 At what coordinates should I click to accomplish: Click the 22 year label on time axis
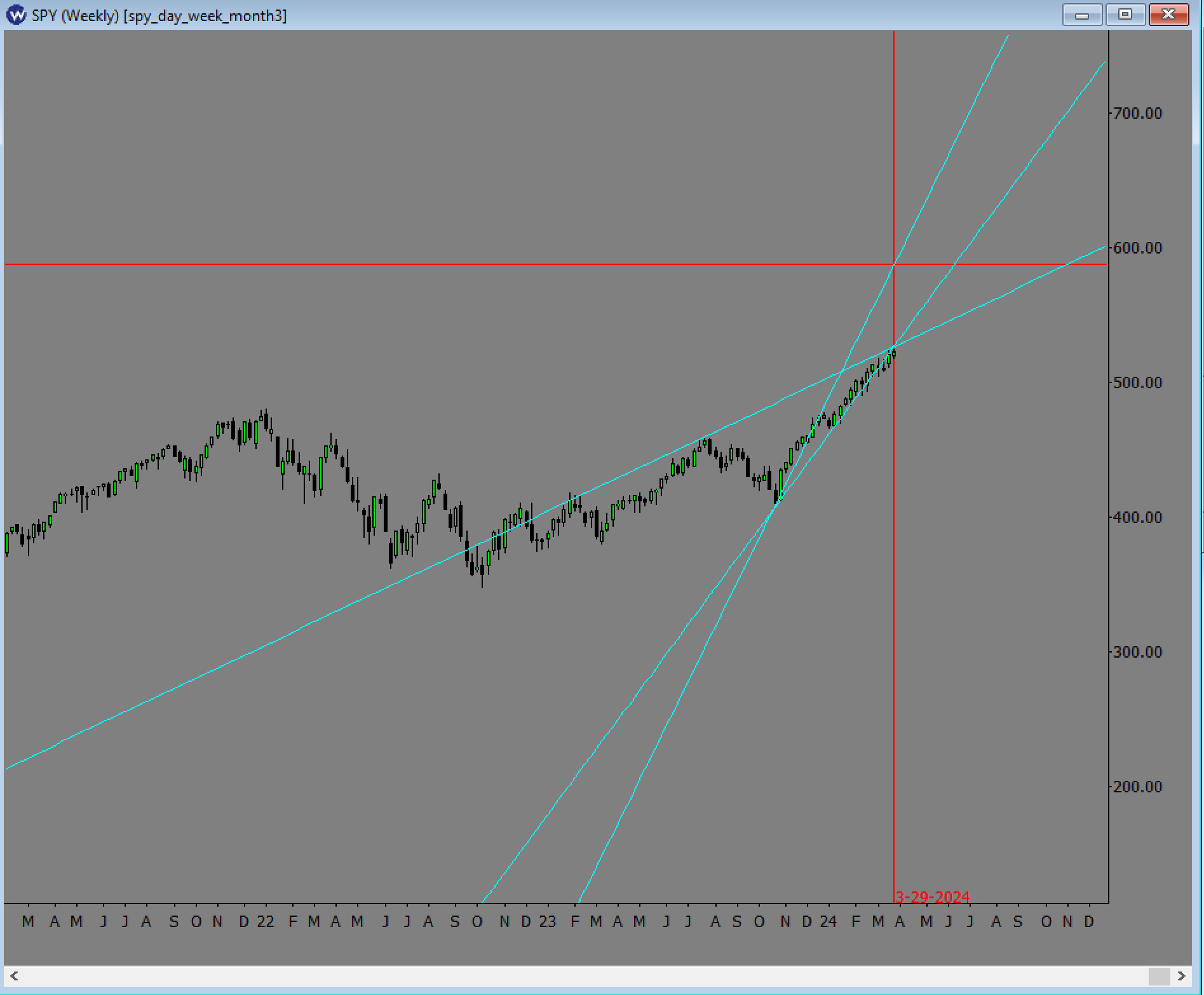(x=266, y=921)
